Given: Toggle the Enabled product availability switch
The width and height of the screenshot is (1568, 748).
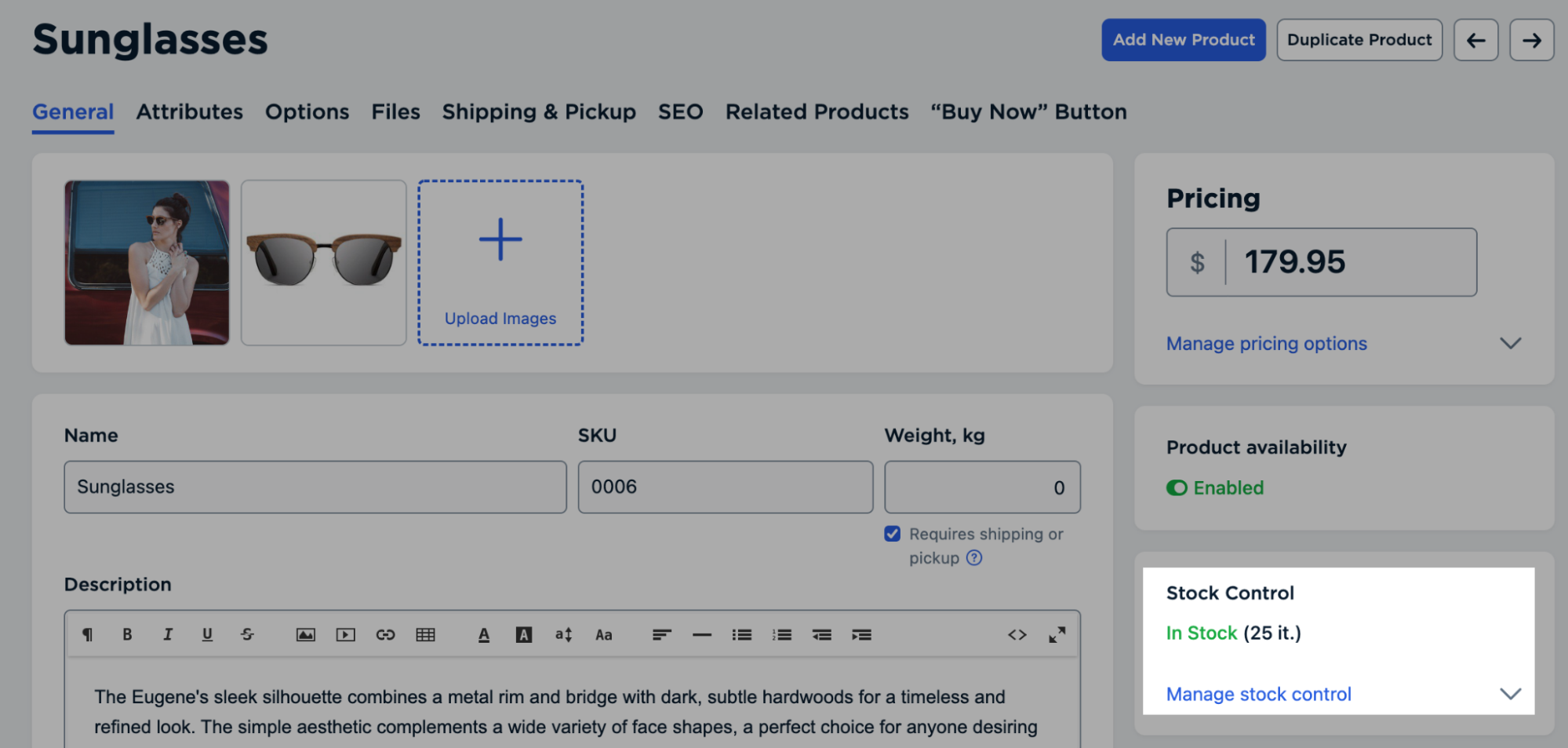Looking at the screenshot, I should [1177, 488].
